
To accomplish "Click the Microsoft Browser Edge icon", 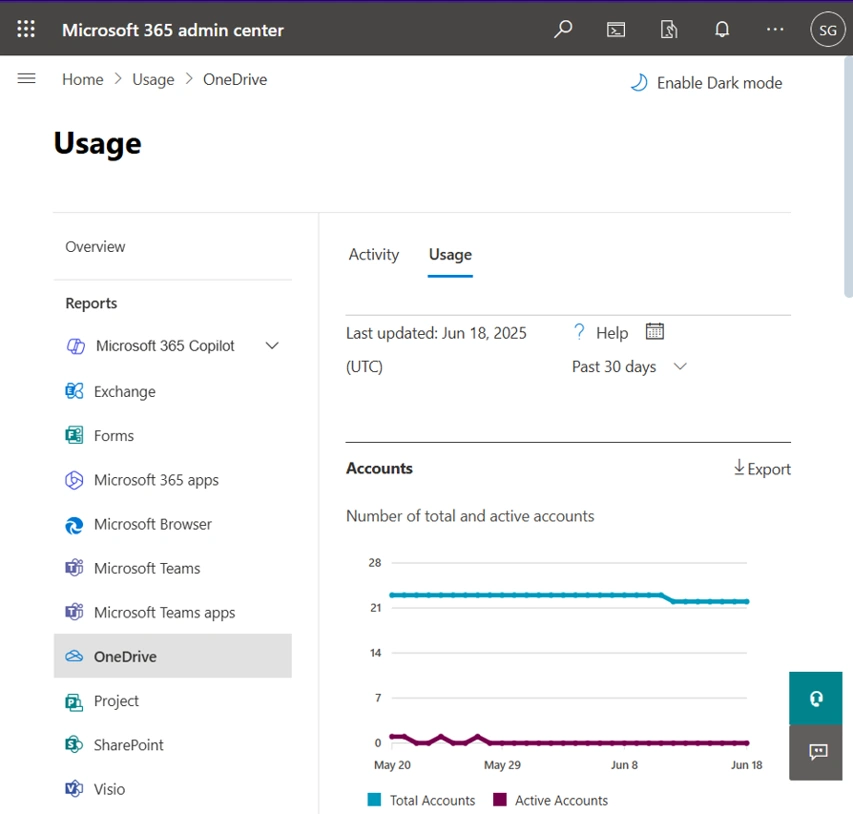I will coord(74,525).
